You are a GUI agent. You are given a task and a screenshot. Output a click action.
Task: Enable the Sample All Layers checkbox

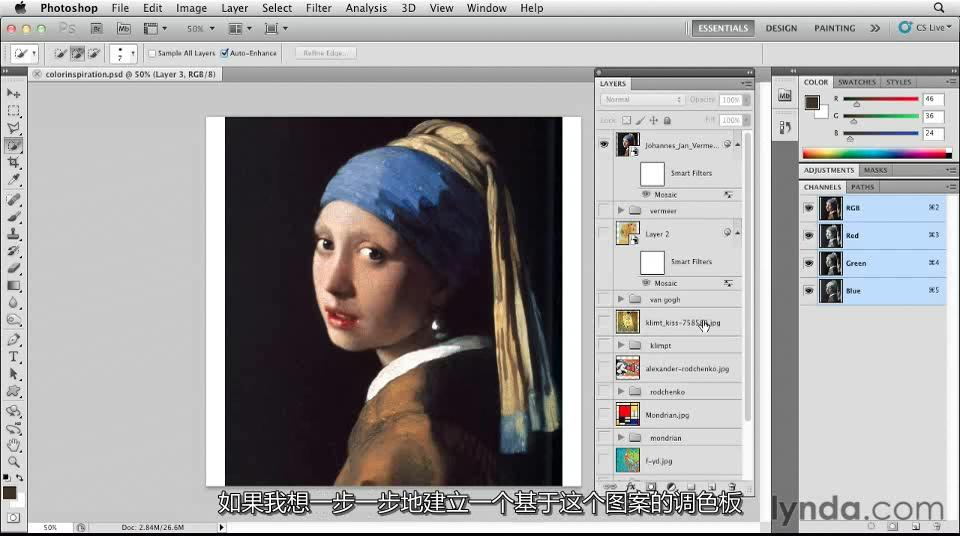tap(152, 53)
